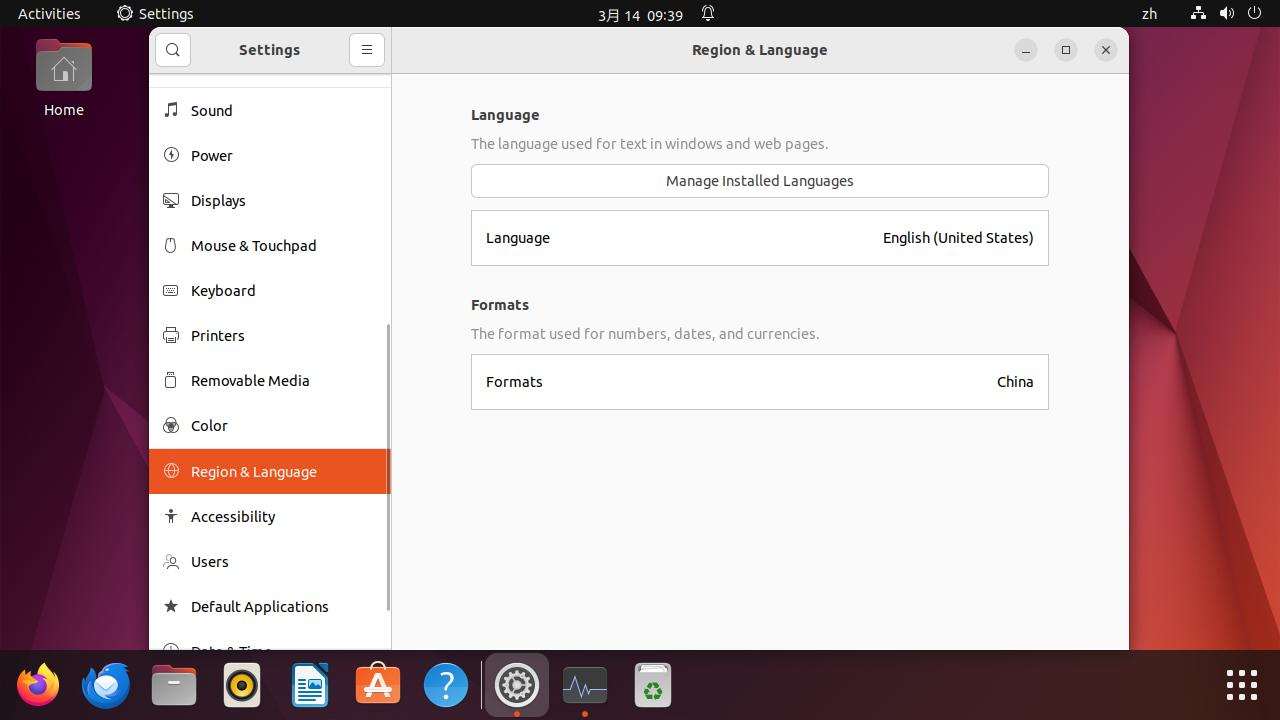The image size is (1280, 720).
Task: Launch Rhythmbox from the dock
Action: click(242, 686)
